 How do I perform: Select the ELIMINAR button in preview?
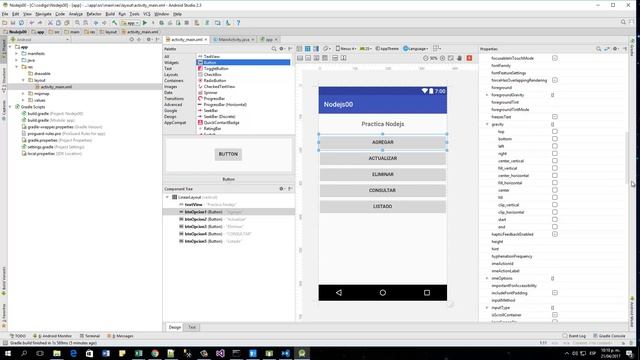[382, 174]
